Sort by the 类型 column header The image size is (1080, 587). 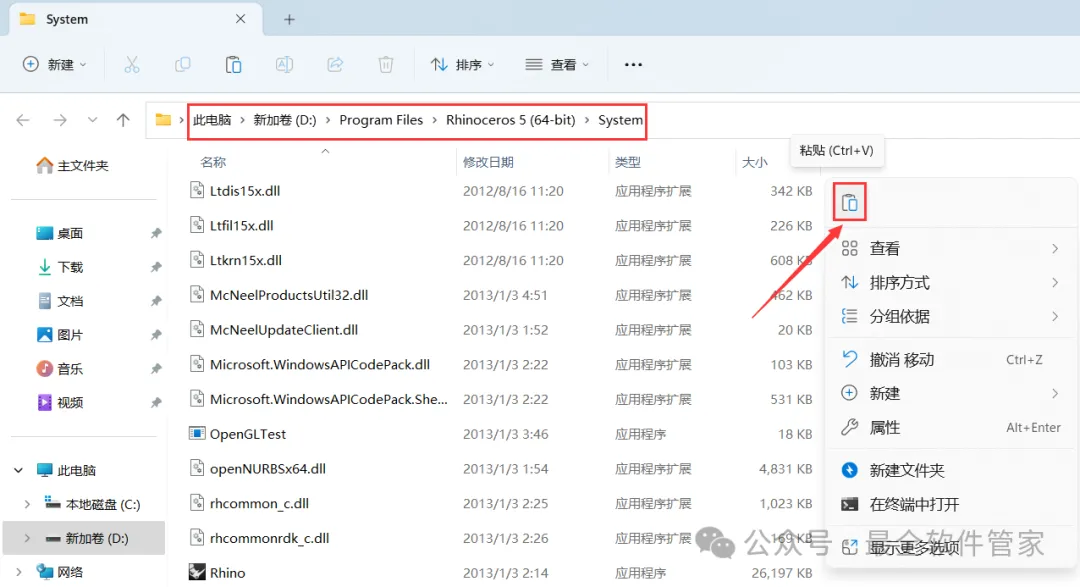point(627,163)
